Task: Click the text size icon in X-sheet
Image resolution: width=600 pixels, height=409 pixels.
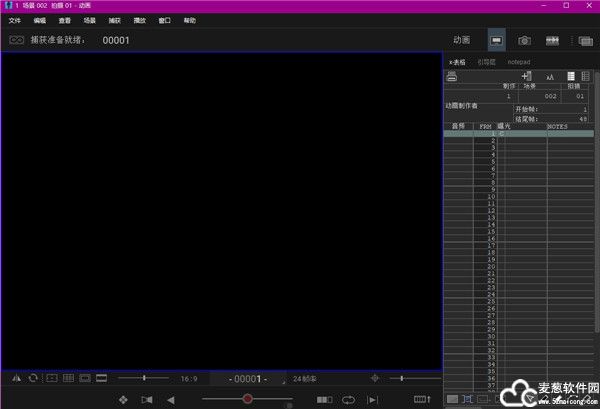Action: point(549,76)
